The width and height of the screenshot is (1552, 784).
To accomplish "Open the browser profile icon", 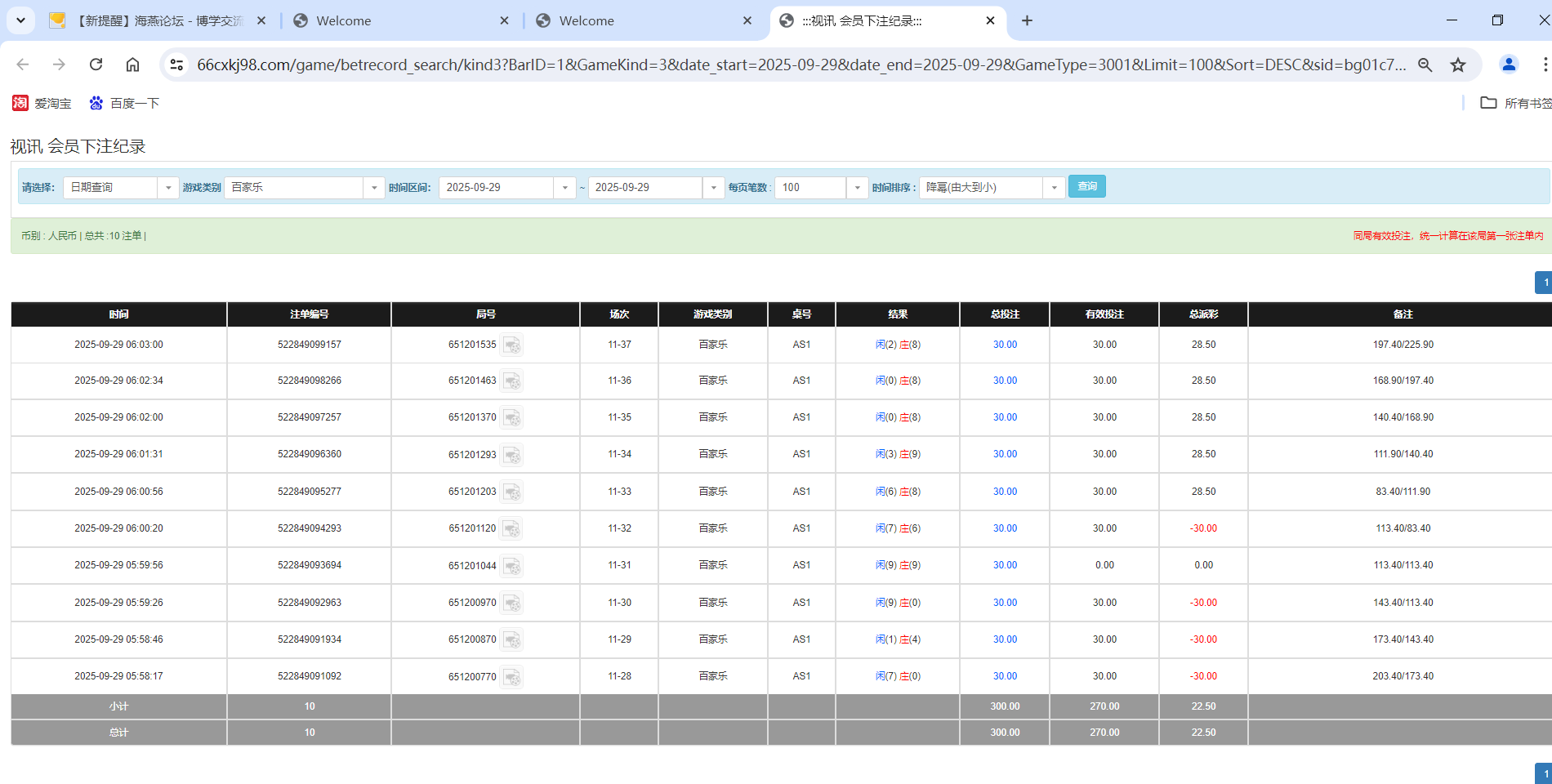I will pos(1508,65).
